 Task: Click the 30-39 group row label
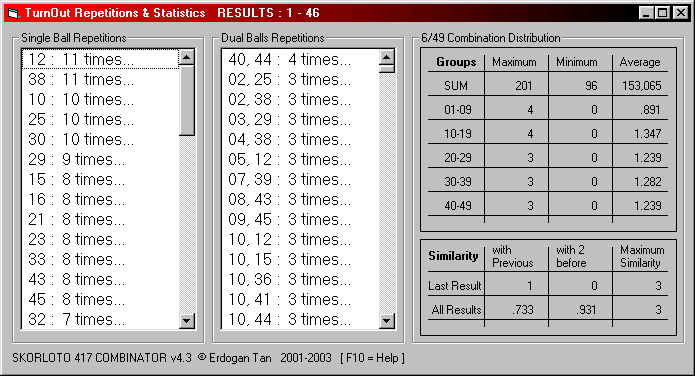point(457,181)
